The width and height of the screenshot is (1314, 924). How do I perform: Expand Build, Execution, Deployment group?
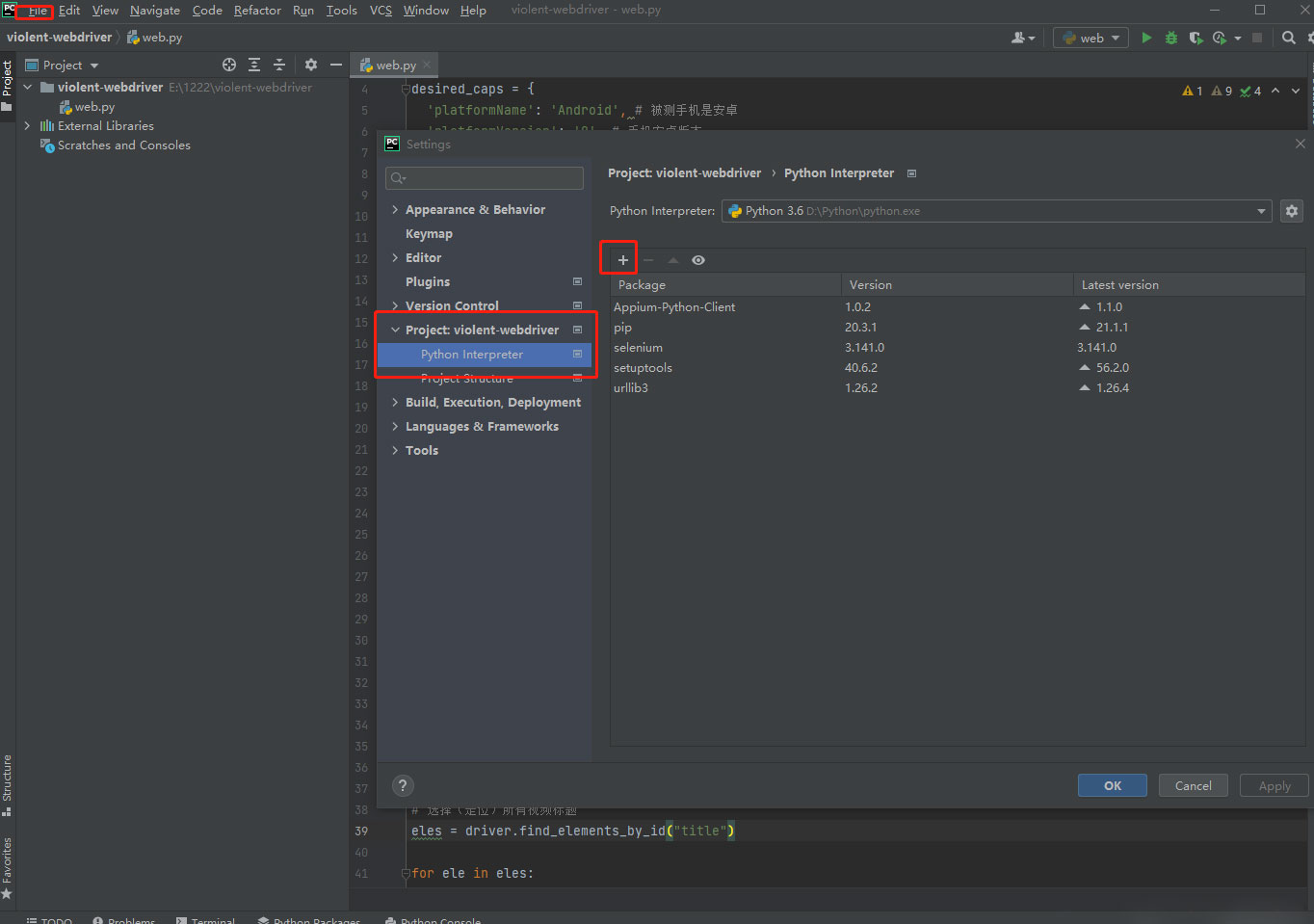[x=395, y=402]
